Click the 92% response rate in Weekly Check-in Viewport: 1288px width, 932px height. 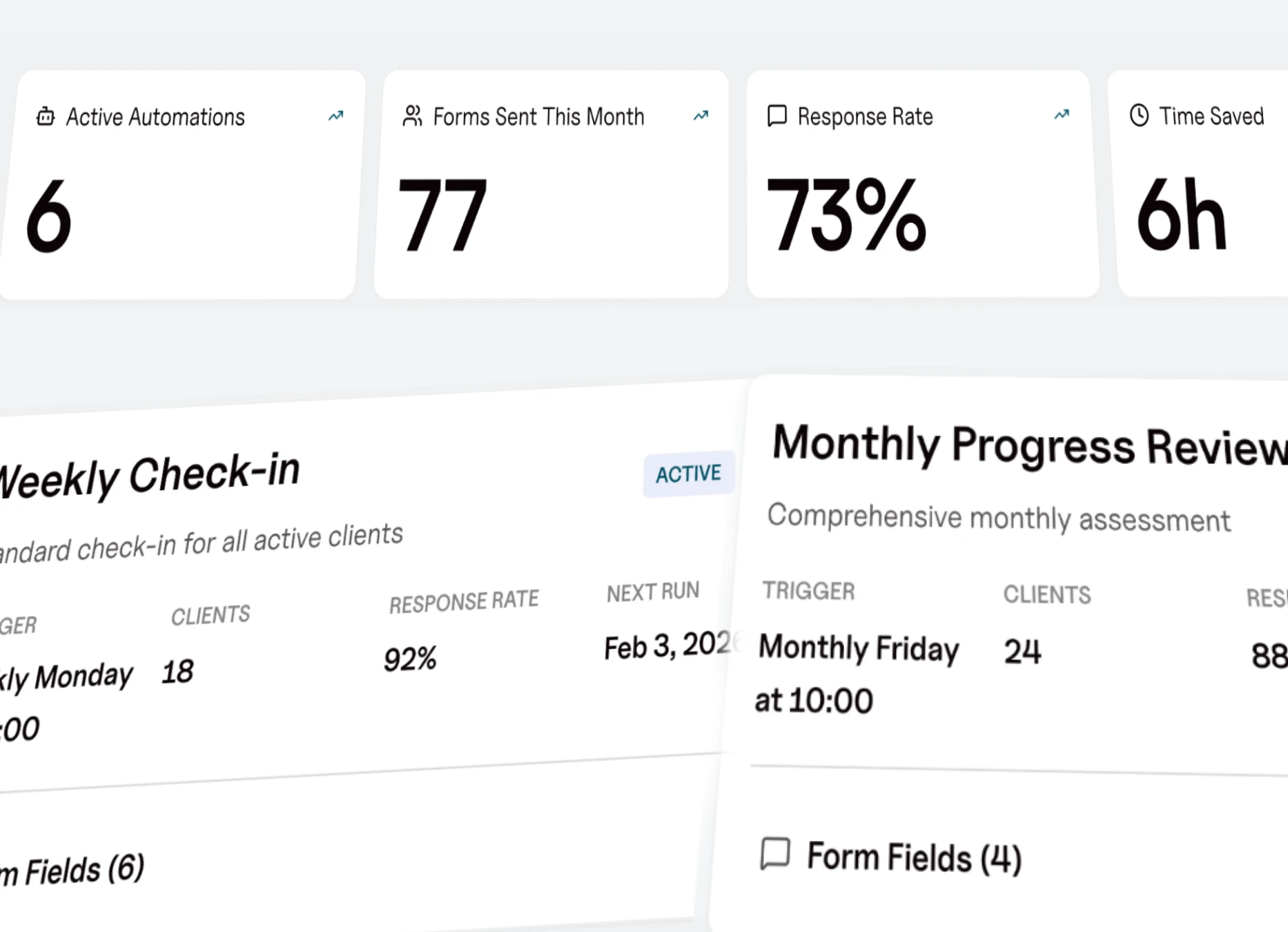410,659
